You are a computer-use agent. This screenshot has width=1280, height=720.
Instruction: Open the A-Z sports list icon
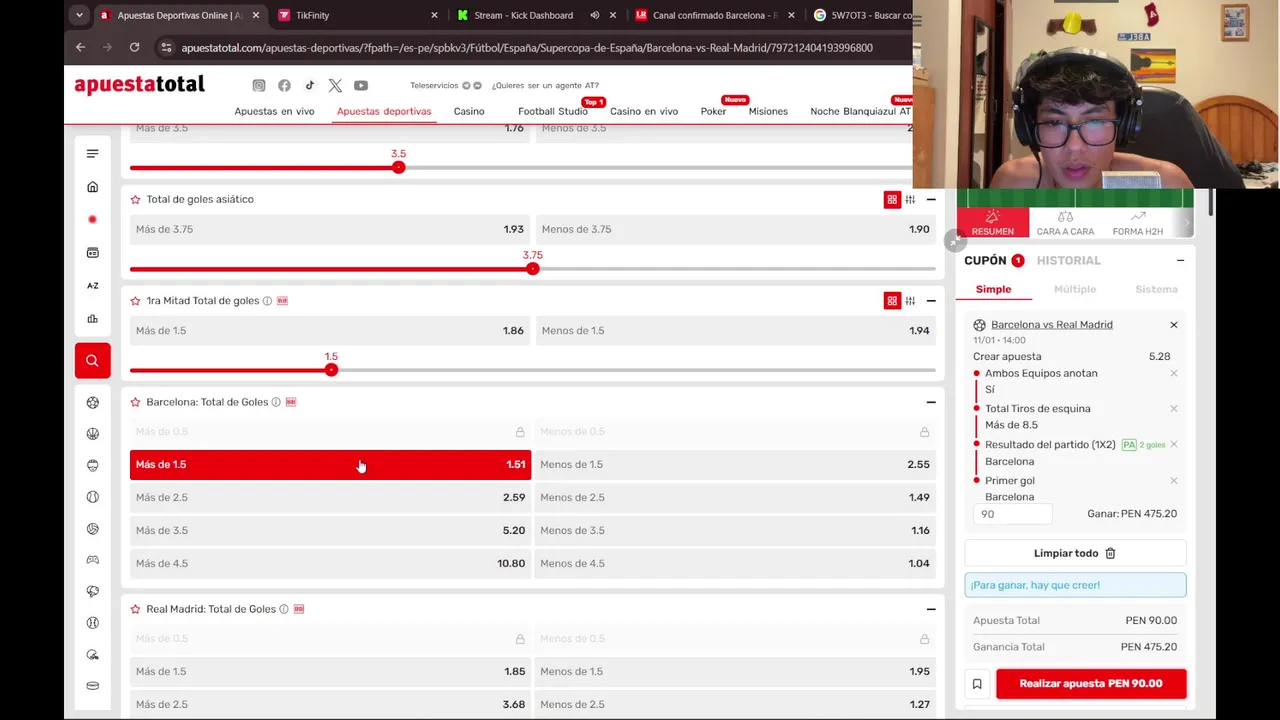(92, 285)
